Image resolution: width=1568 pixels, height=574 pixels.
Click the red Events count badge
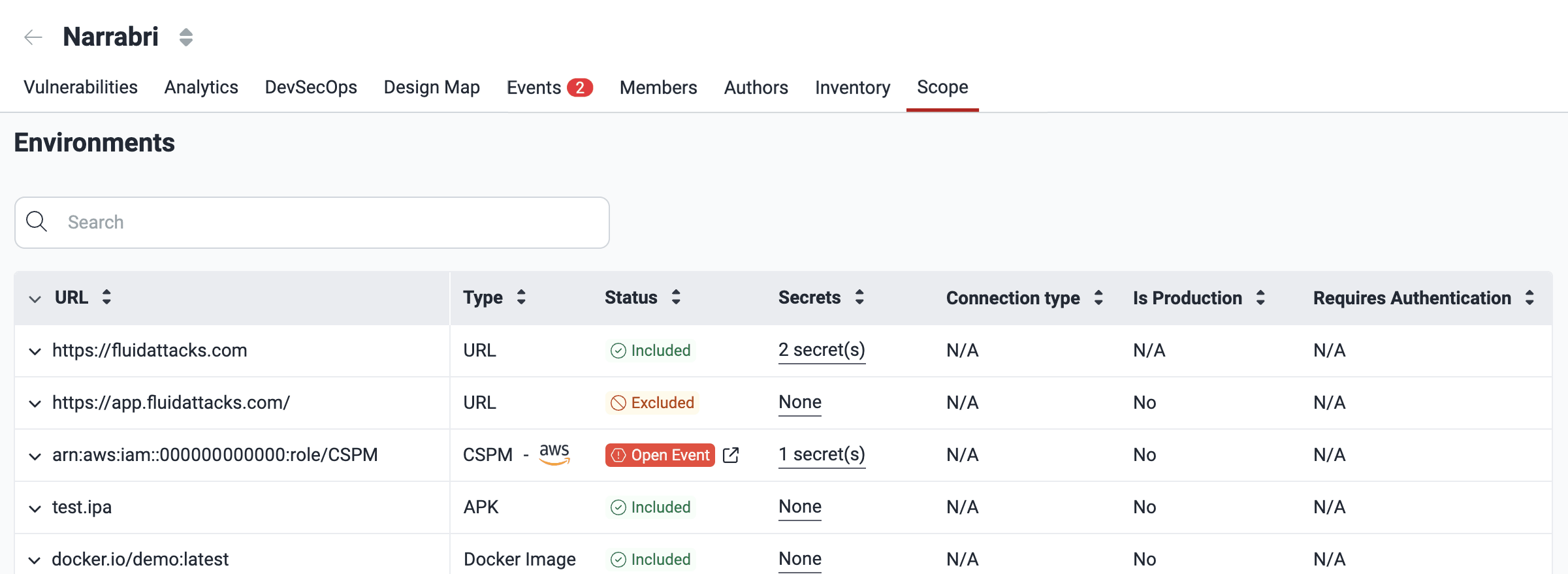(580, 88)
